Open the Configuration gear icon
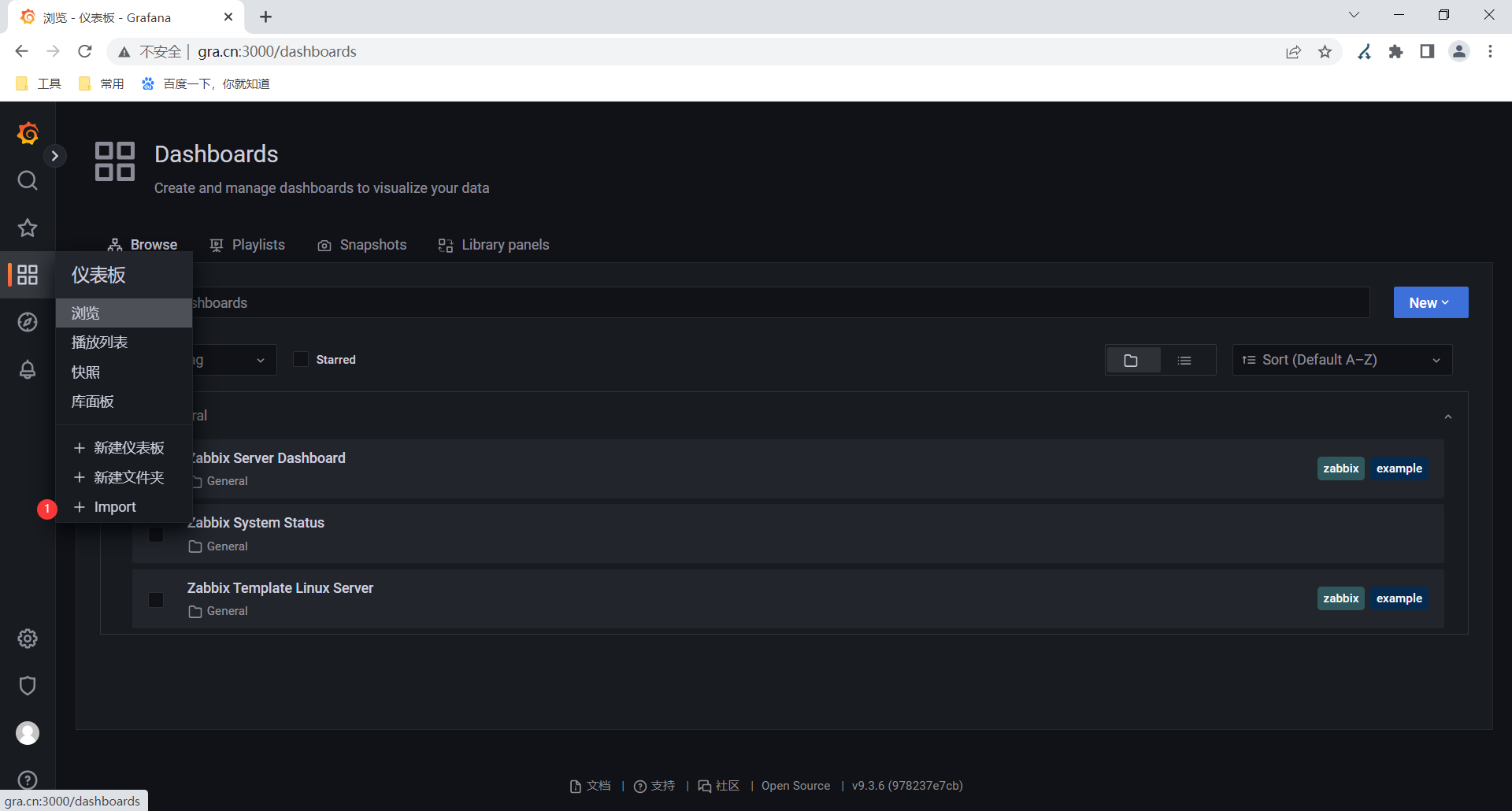This screenshot has height=811, width=1512. pyautogui.click(x=28, y=639)
